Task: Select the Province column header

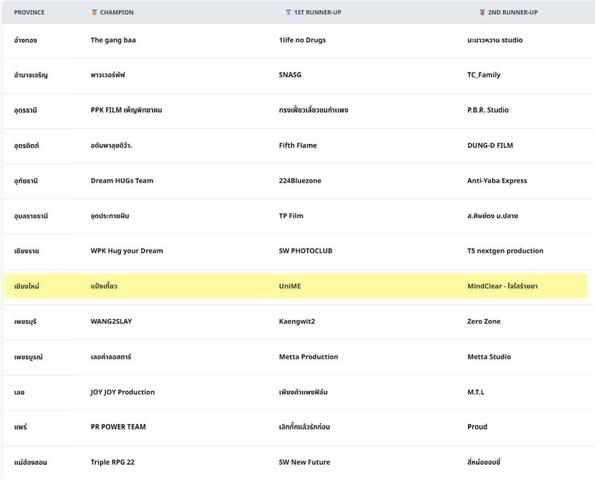Action: coord(29,13)
